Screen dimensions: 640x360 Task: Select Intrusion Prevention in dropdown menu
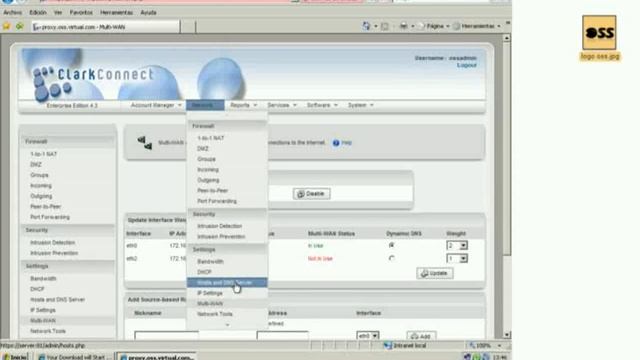221,237
